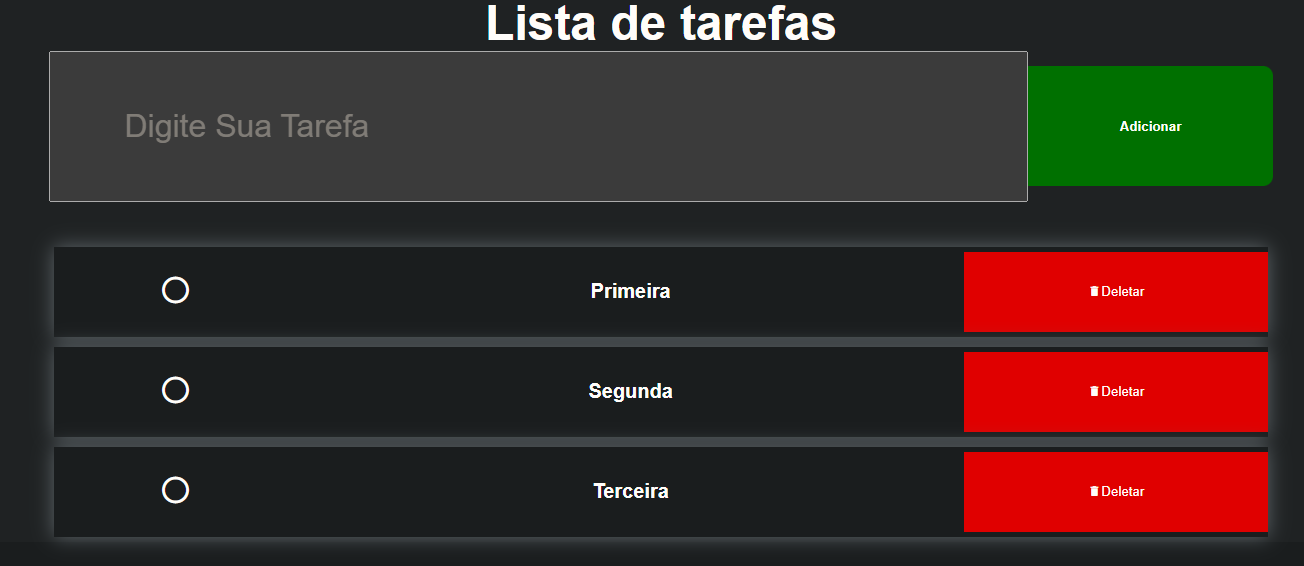Click the trash icon in Primeira row
Image resolution: width=1304 pixels, height=566 pixels.
[1094, 291]
